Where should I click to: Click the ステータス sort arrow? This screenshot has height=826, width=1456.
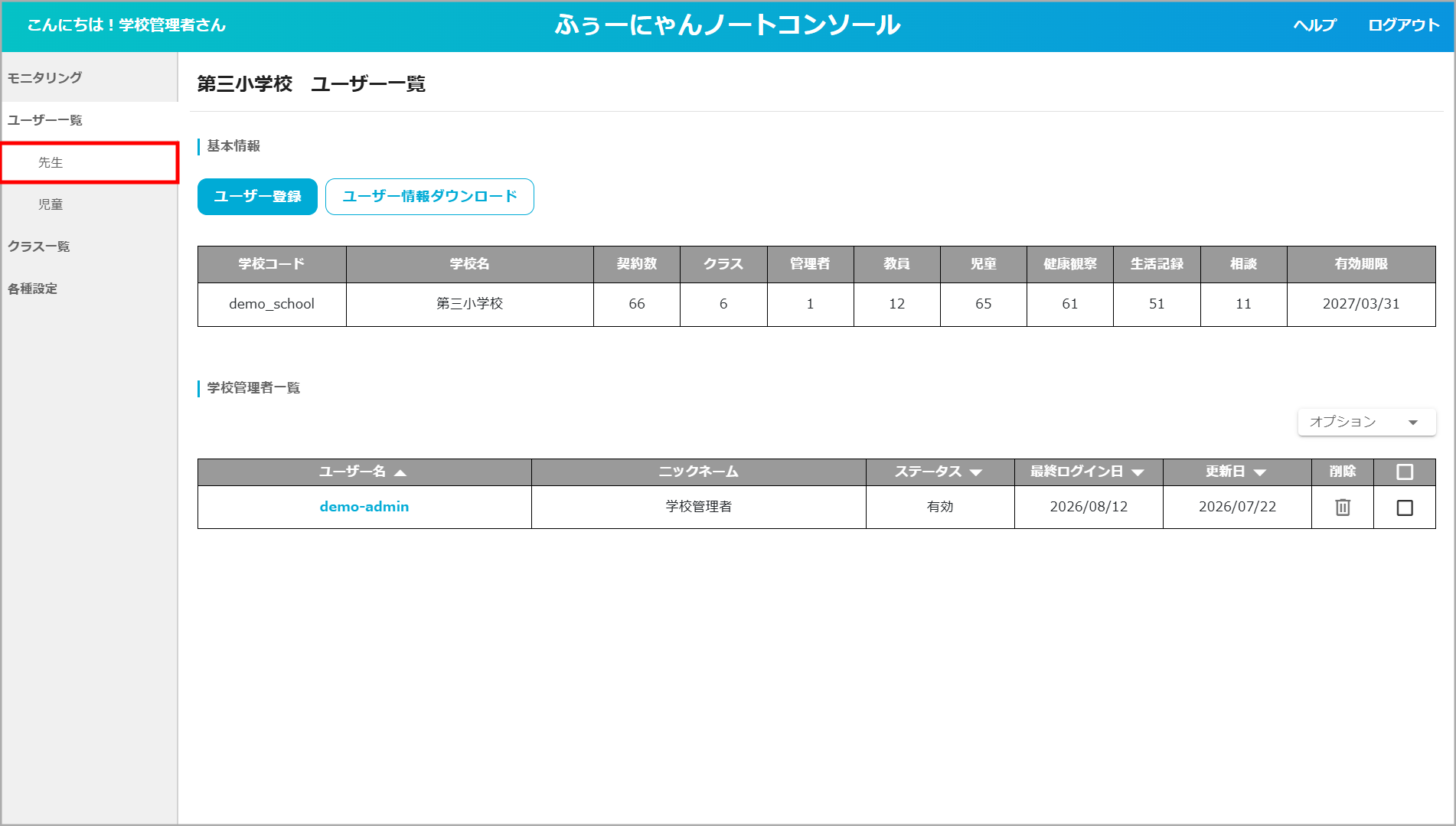(x=975, y=472)
